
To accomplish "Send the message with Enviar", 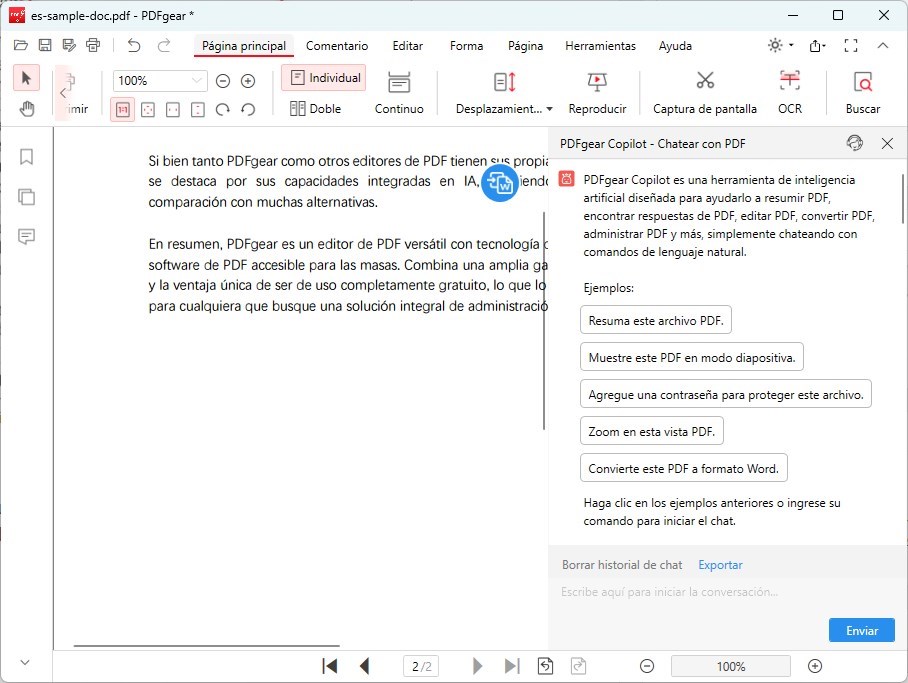I will pyautogui.click(x=862, y=630).
